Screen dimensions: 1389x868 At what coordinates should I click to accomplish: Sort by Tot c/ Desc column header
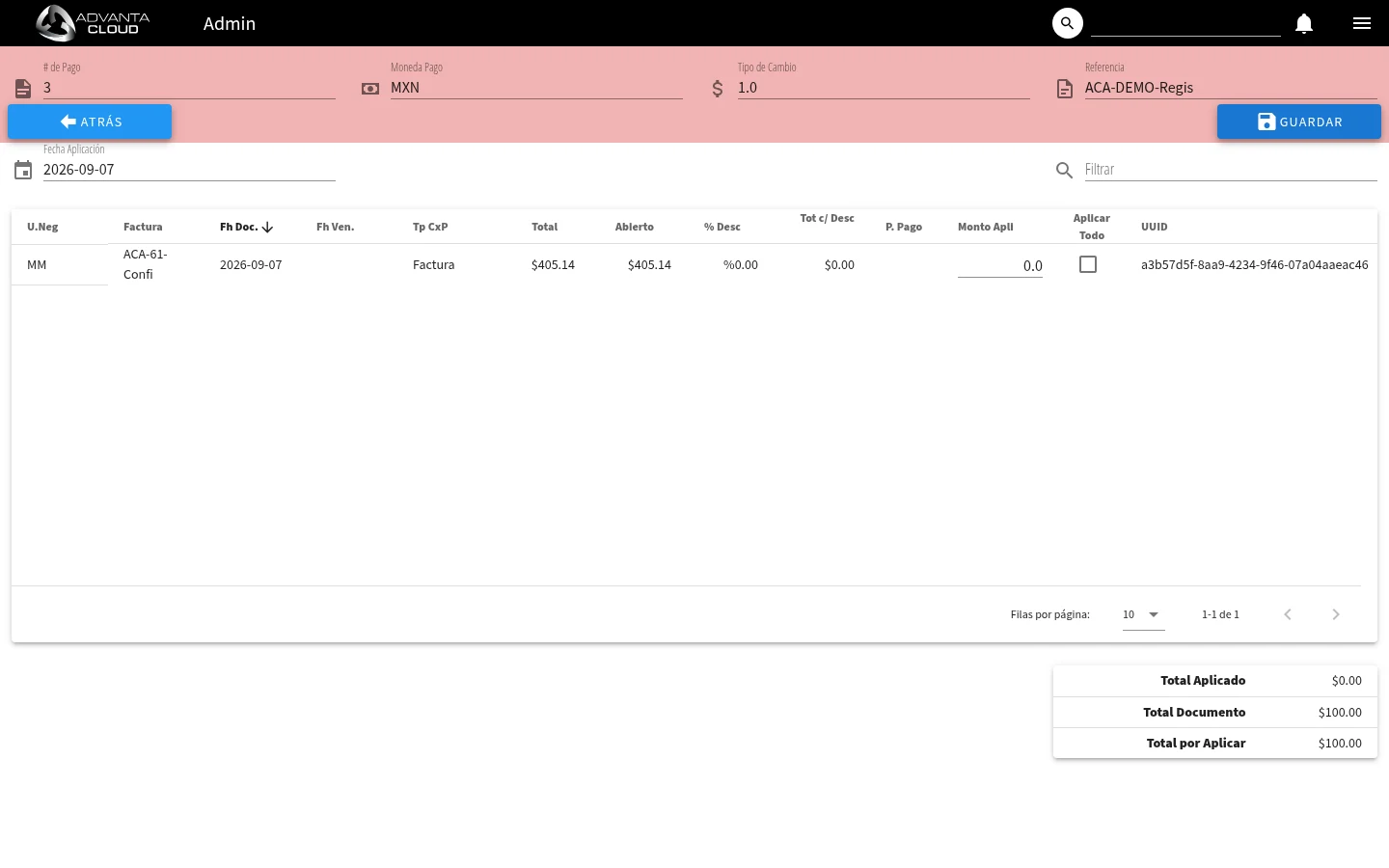[827, 218]
